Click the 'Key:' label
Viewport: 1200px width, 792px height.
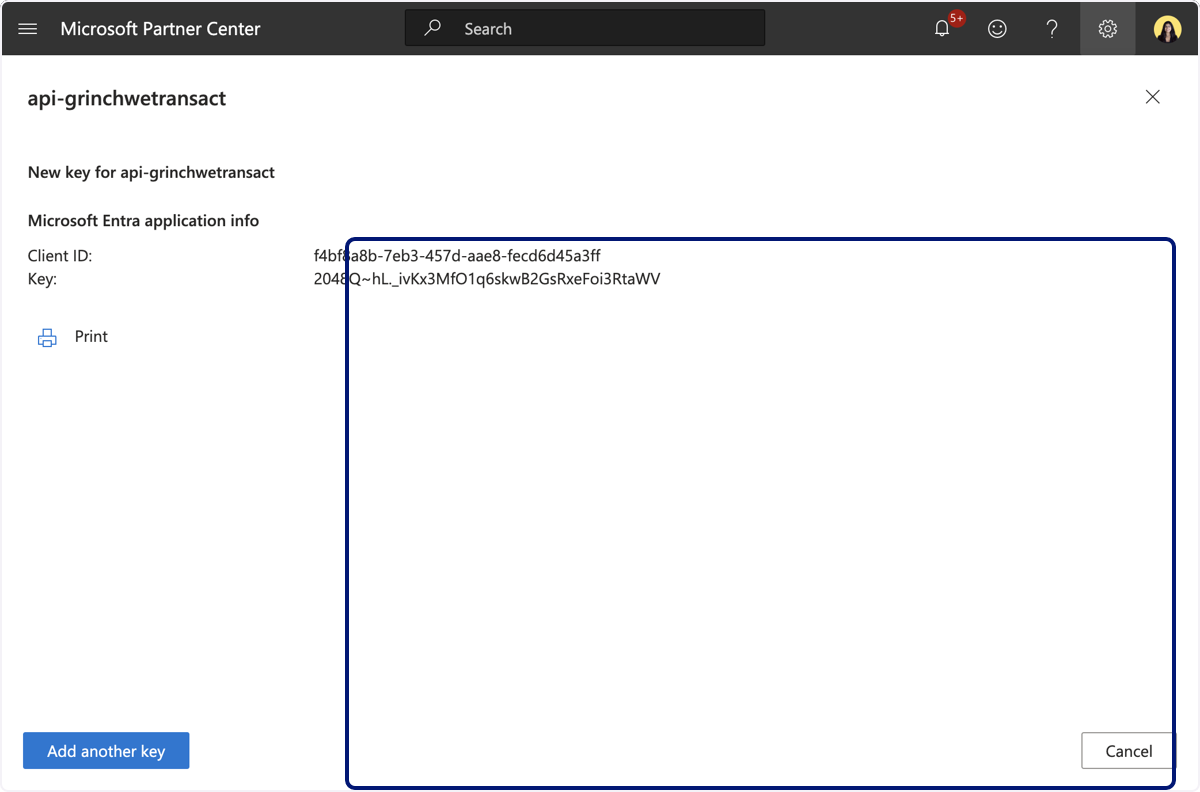42,279
